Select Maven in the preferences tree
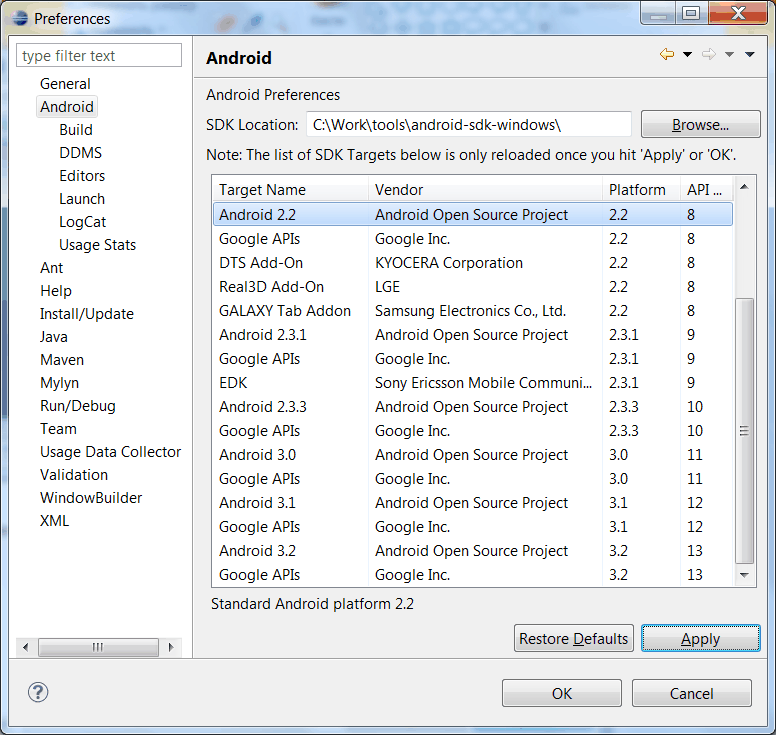The width and height of the screenshot is (776, 735). coord(62,360)
